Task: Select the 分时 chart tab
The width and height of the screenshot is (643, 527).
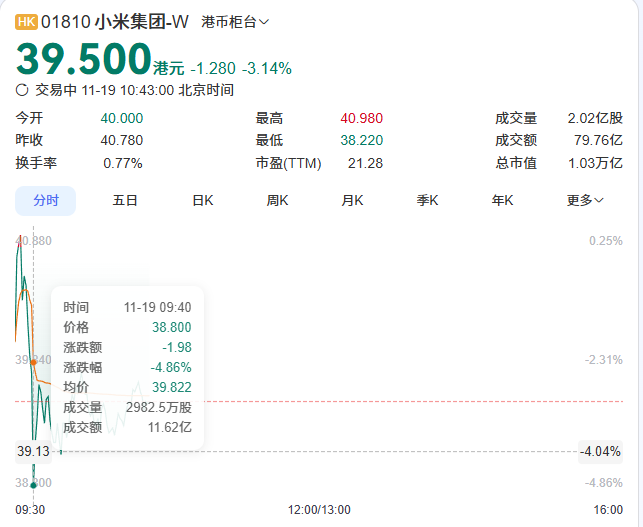Action: 46,201
